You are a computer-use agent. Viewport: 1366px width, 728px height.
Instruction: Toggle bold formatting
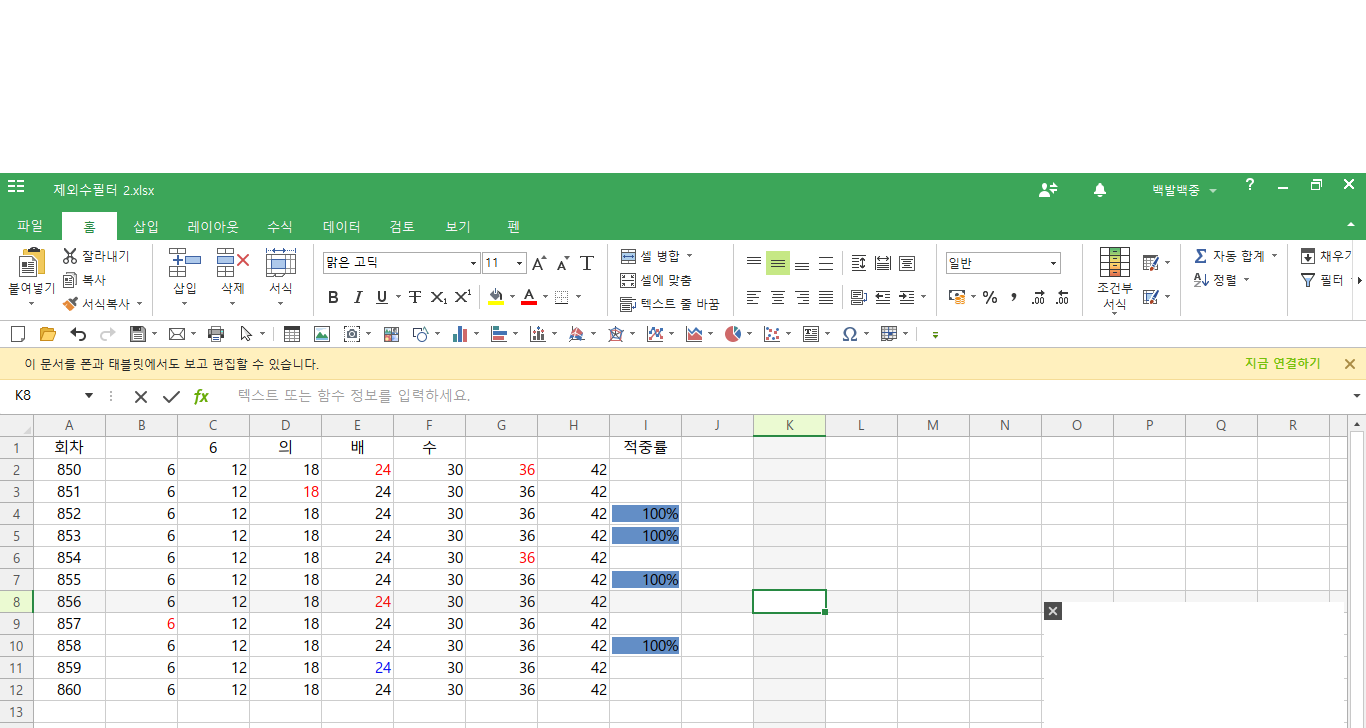click(x=333, y=297)
